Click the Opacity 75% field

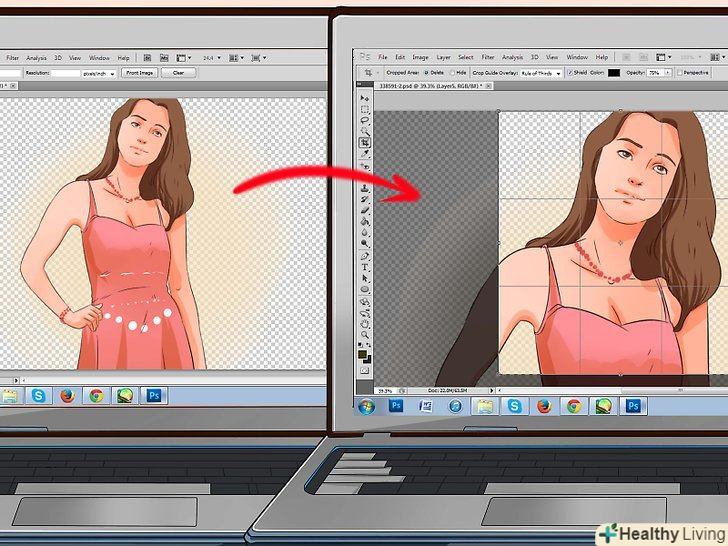[656, 73]
